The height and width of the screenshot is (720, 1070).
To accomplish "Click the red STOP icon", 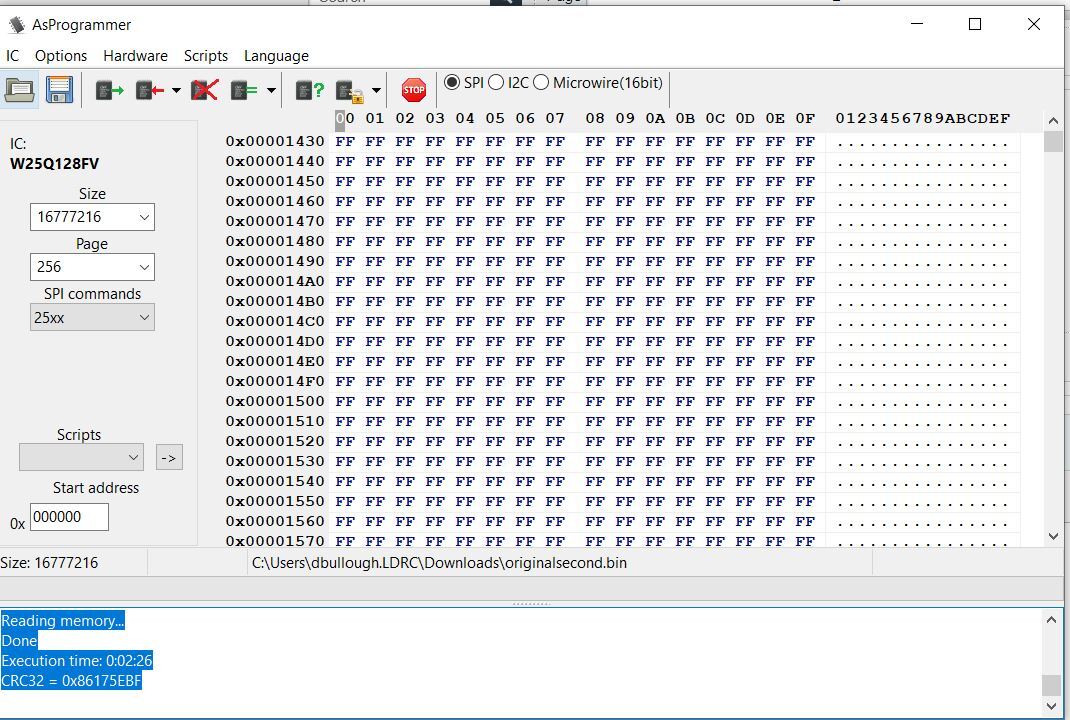I will pos(414,90).
